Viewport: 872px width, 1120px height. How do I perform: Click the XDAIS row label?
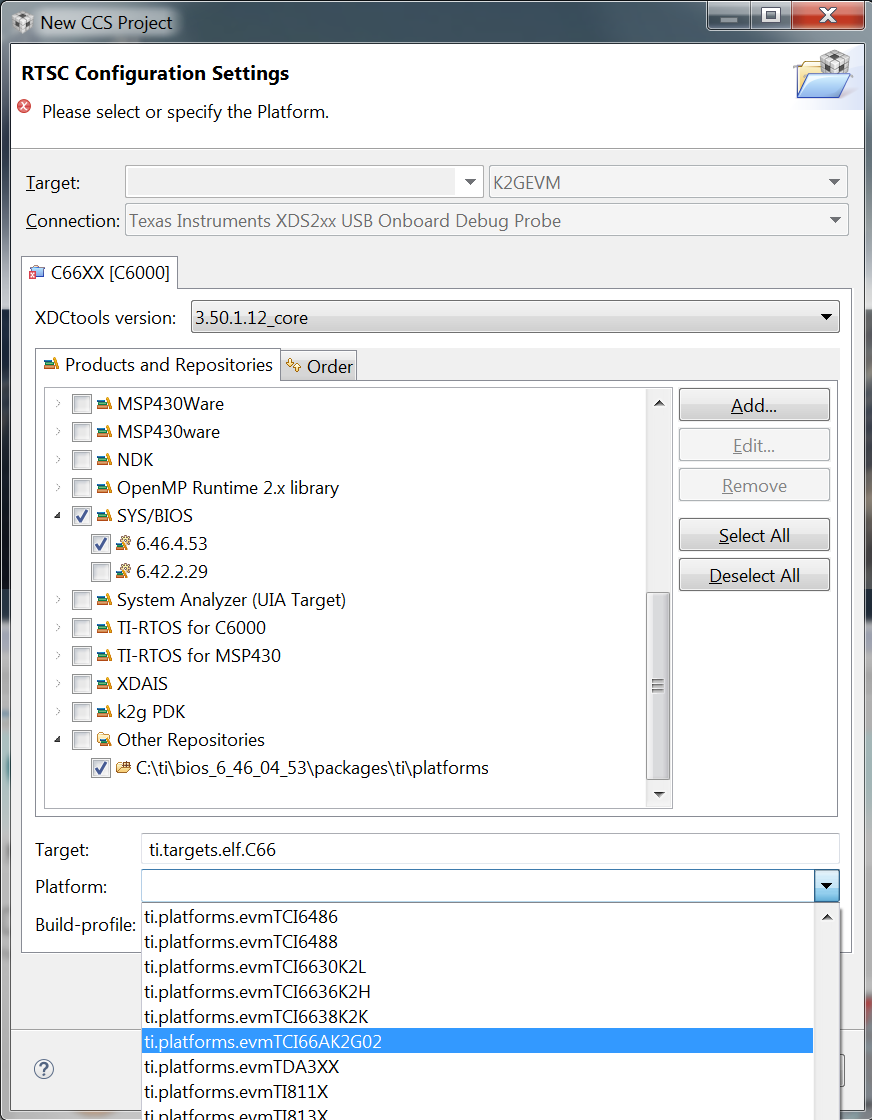pos(142,684)
